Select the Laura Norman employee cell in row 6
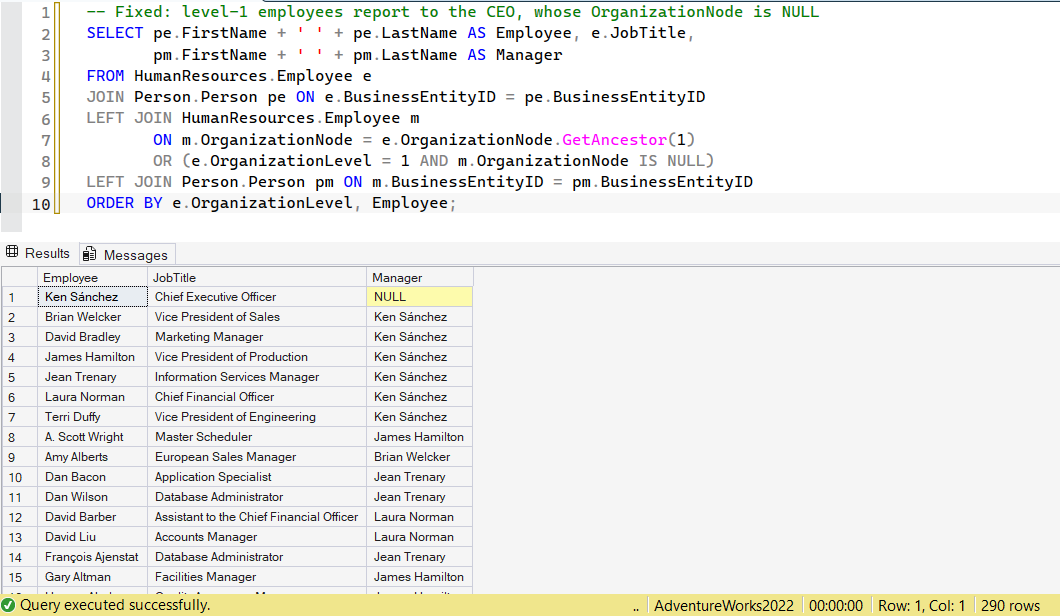Image resolution: width=1060 pixels, height=616 pixels. pos(93,397)
